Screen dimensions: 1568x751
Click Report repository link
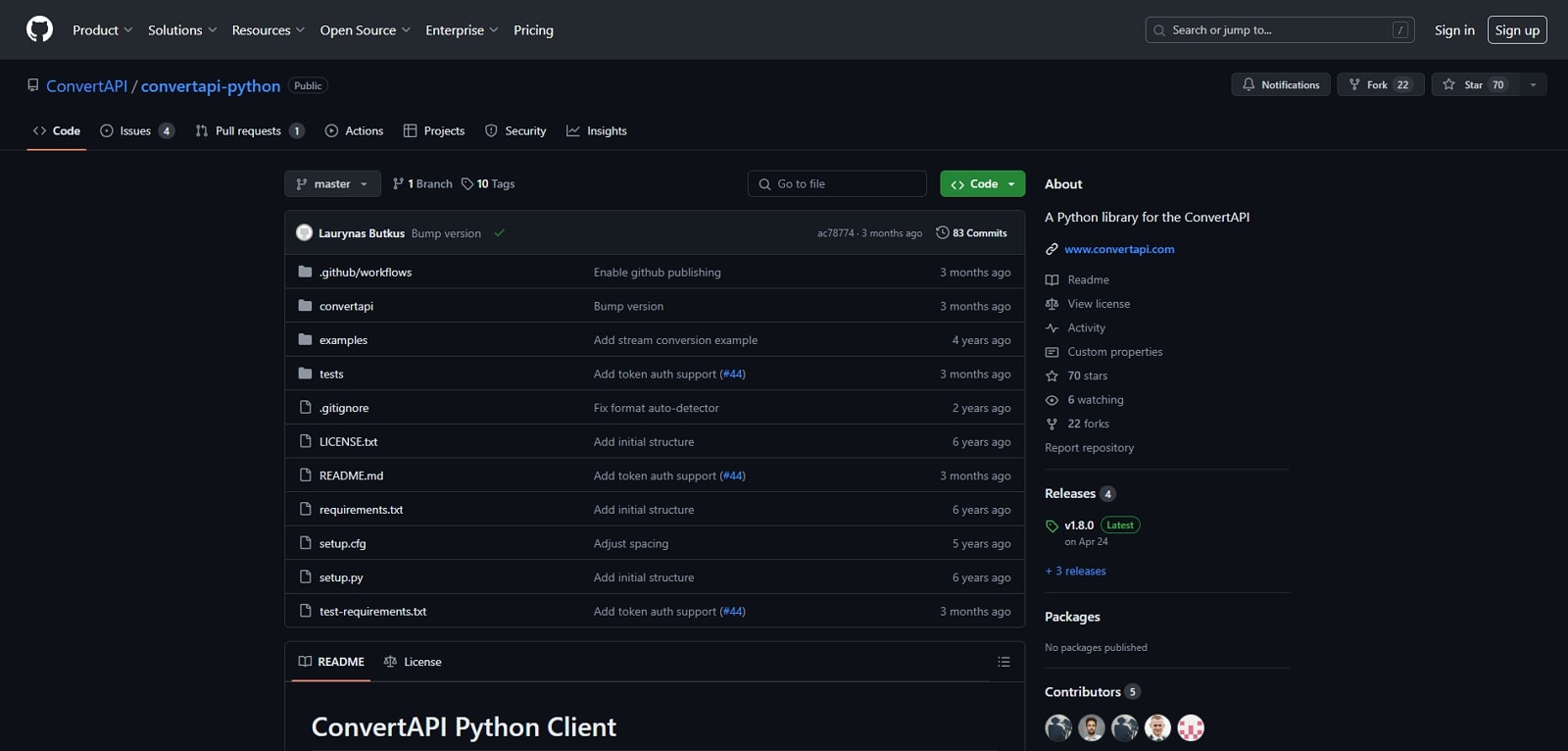(1089, 448)
